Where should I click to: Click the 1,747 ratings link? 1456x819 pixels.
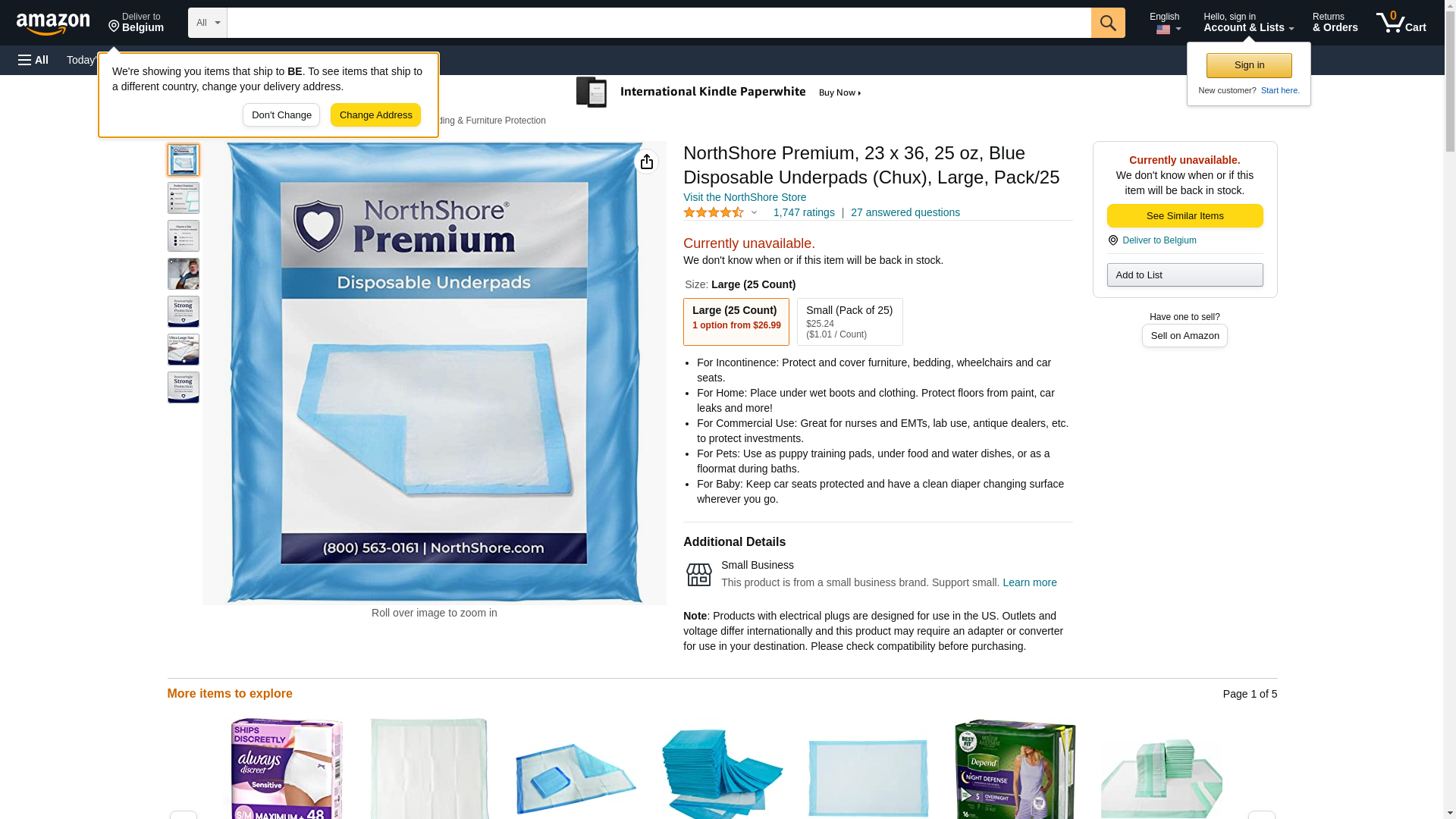pos(804,213)
